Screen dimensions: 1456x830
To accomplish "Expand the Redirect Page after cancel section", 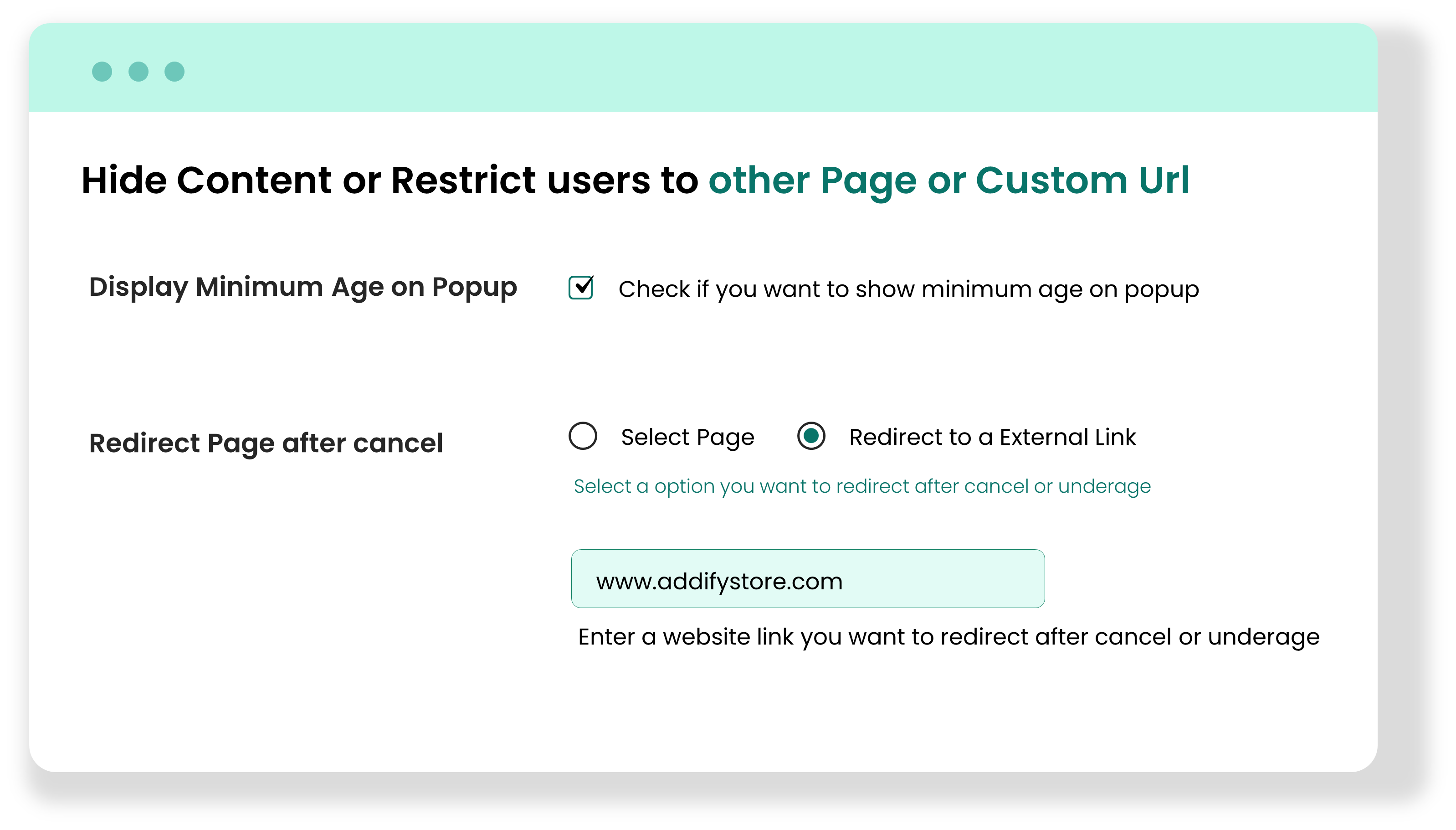I will click(x=267, y=443).
